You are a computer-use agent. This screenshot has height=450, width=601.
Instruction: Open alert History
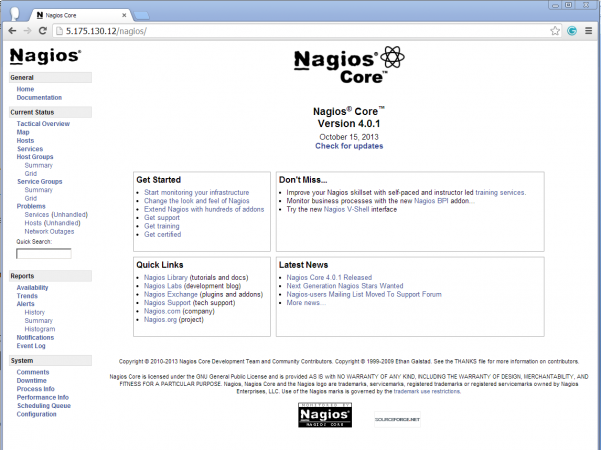click(x=34, y=312)
